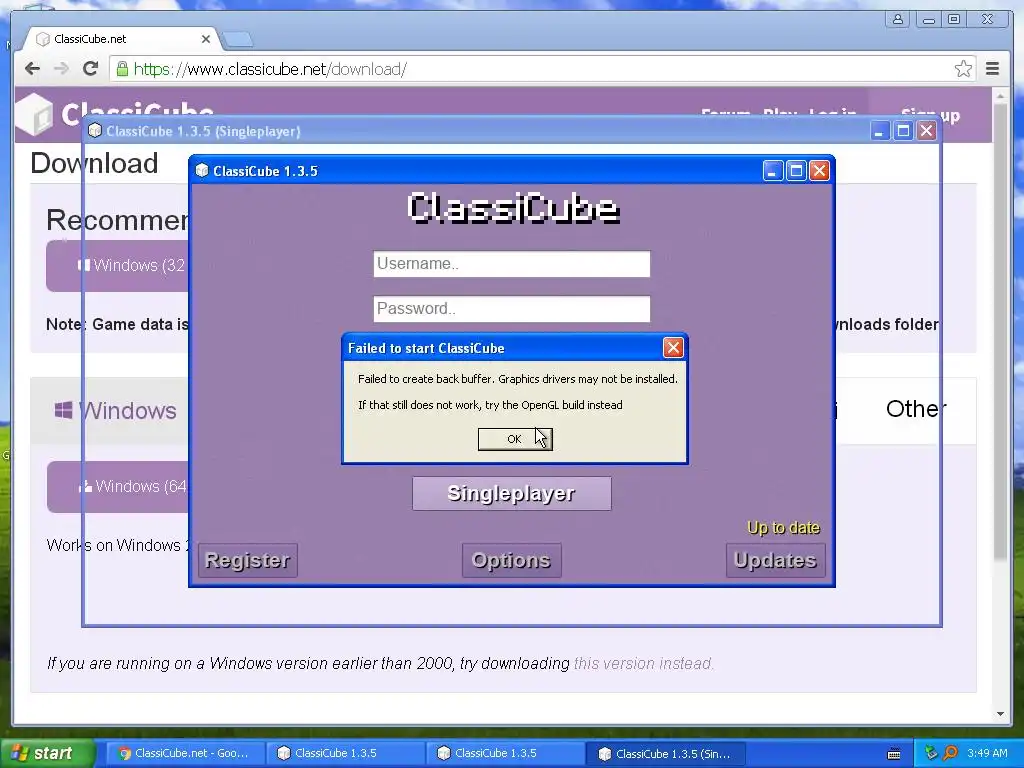Screen dimensions: 1024x768
Task: Open the Chrome hamburger menu
Action: pyautogui.click(x=992, y=69)
